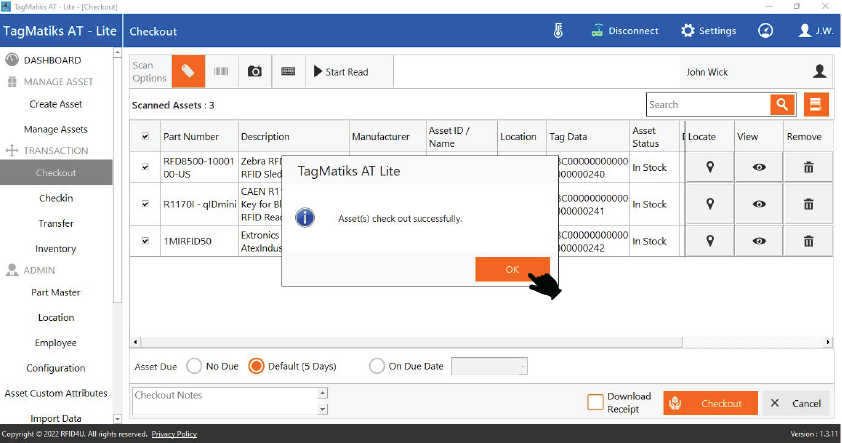Select the keyboard entry scan option icon
The width and height of the screenshot is (842, 443).
[x=288, y=72]
